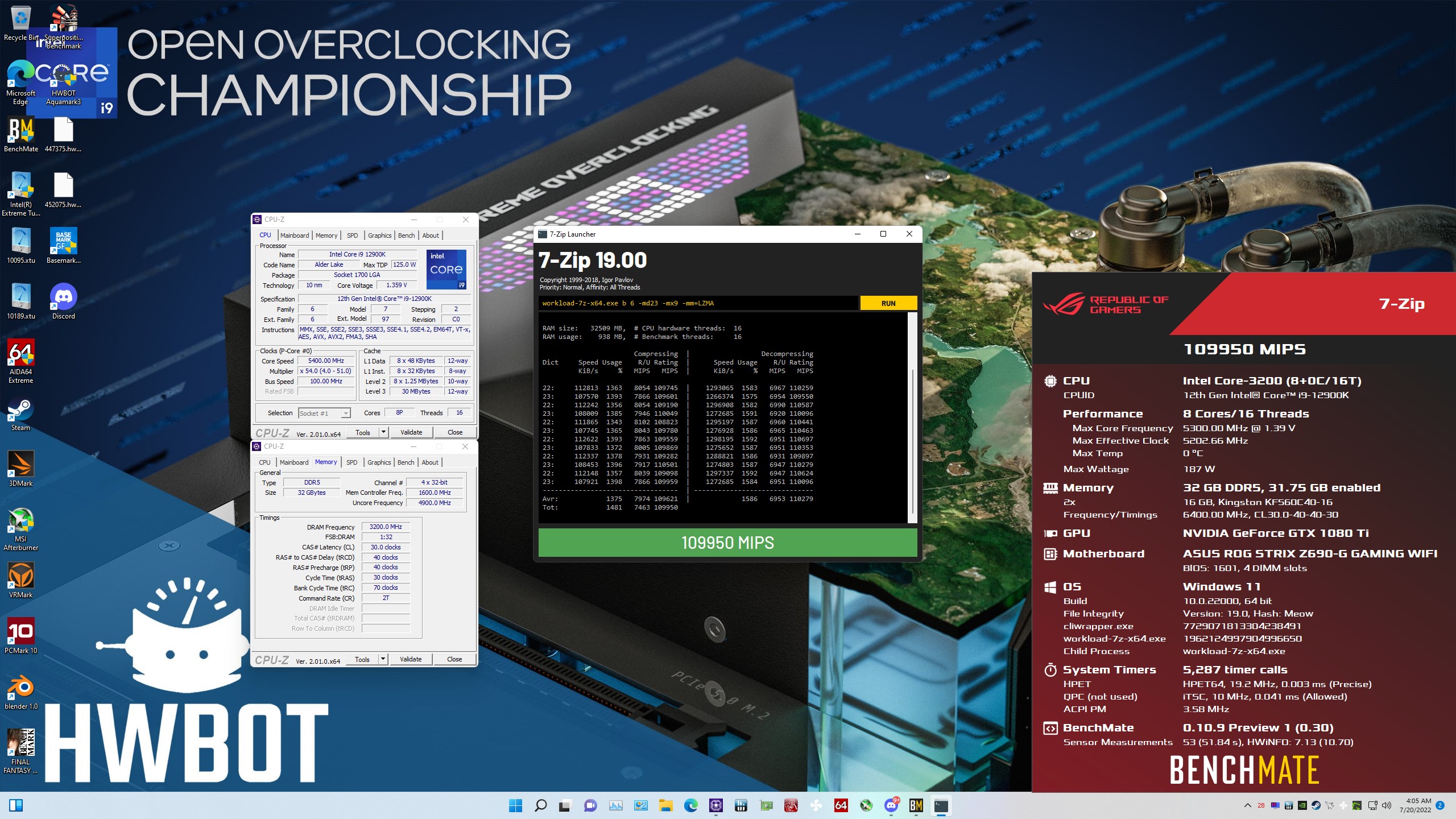Launch AIDA64 Extreme from the desktop
Image resolution: width=1456 pixels, height=819 pixels.
tap(21, 361)
